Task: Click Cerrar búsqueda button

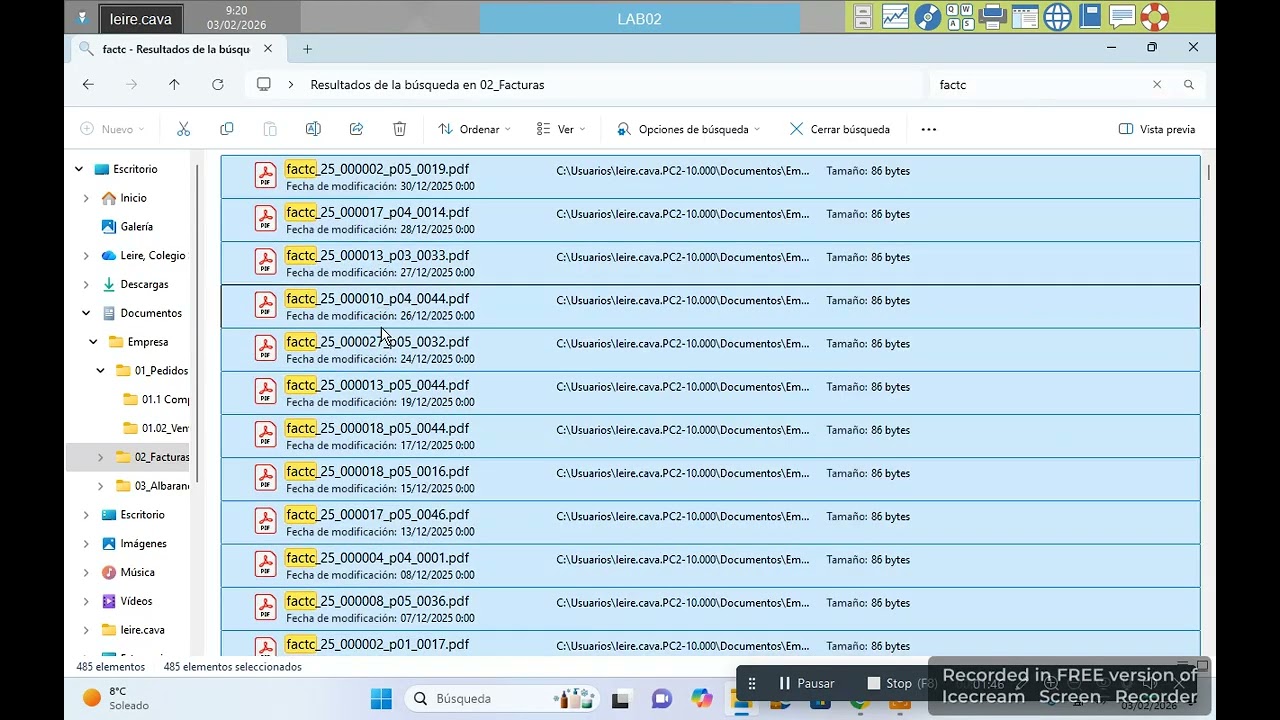Action: (839, 129)
